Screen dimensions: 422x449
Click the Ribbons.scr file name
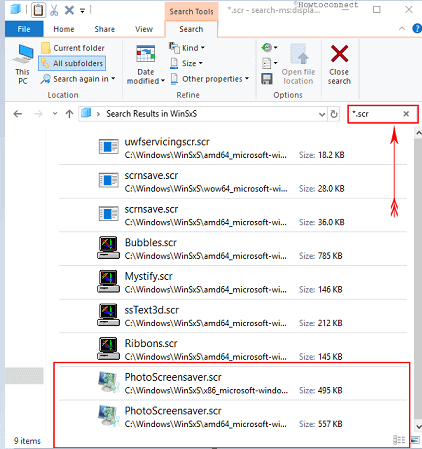(x=151, y=344)
